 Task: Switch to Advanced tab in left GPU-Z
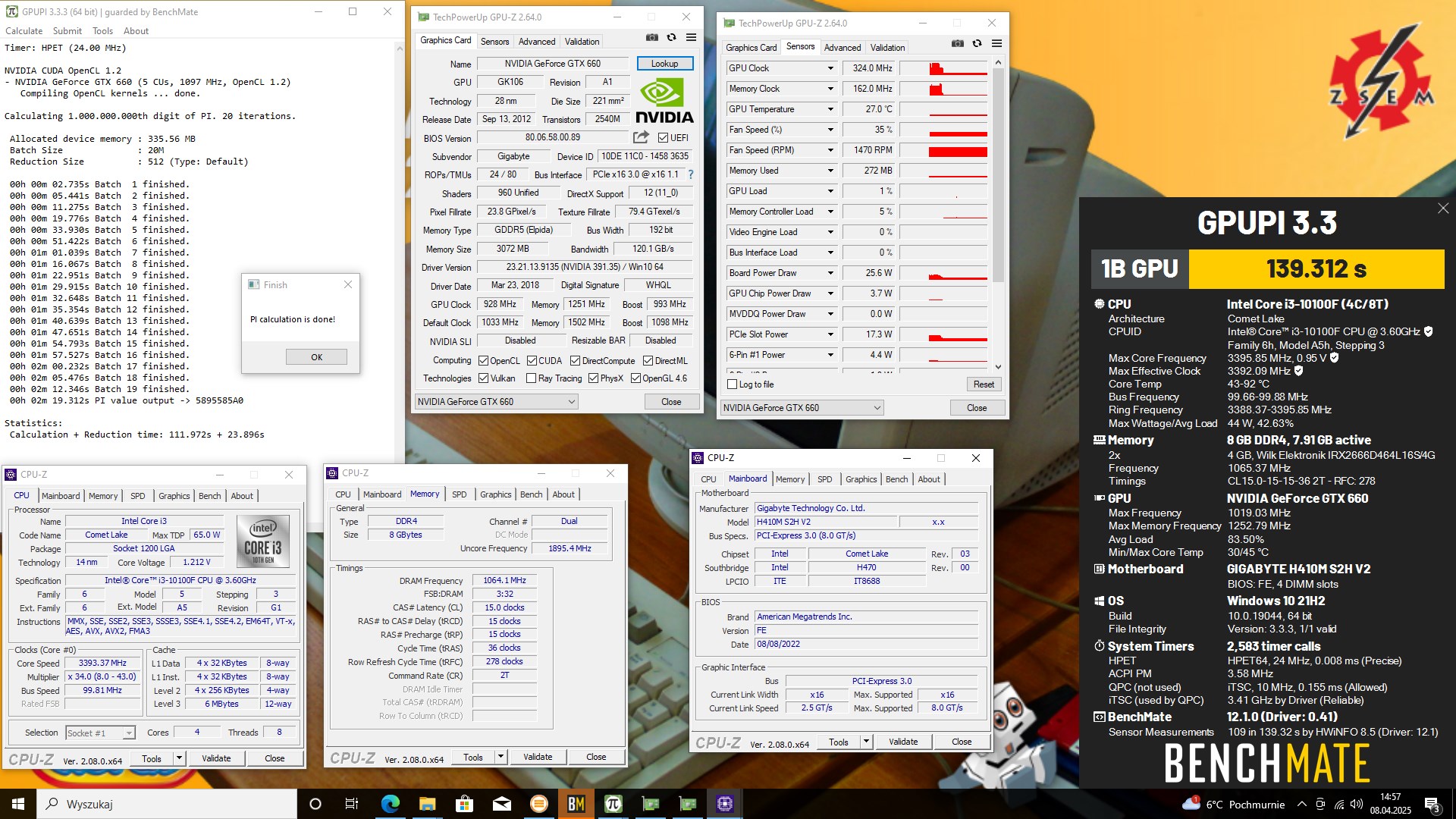point(537,42)
